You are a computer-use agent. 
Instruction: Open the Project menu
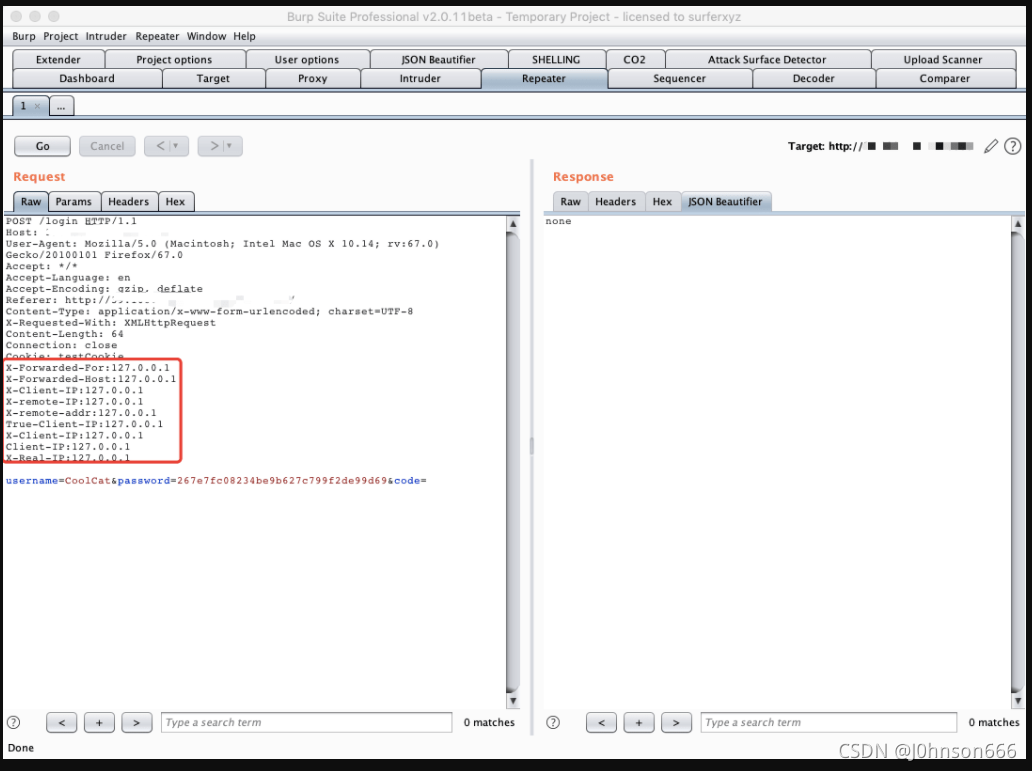pos(61,36)
